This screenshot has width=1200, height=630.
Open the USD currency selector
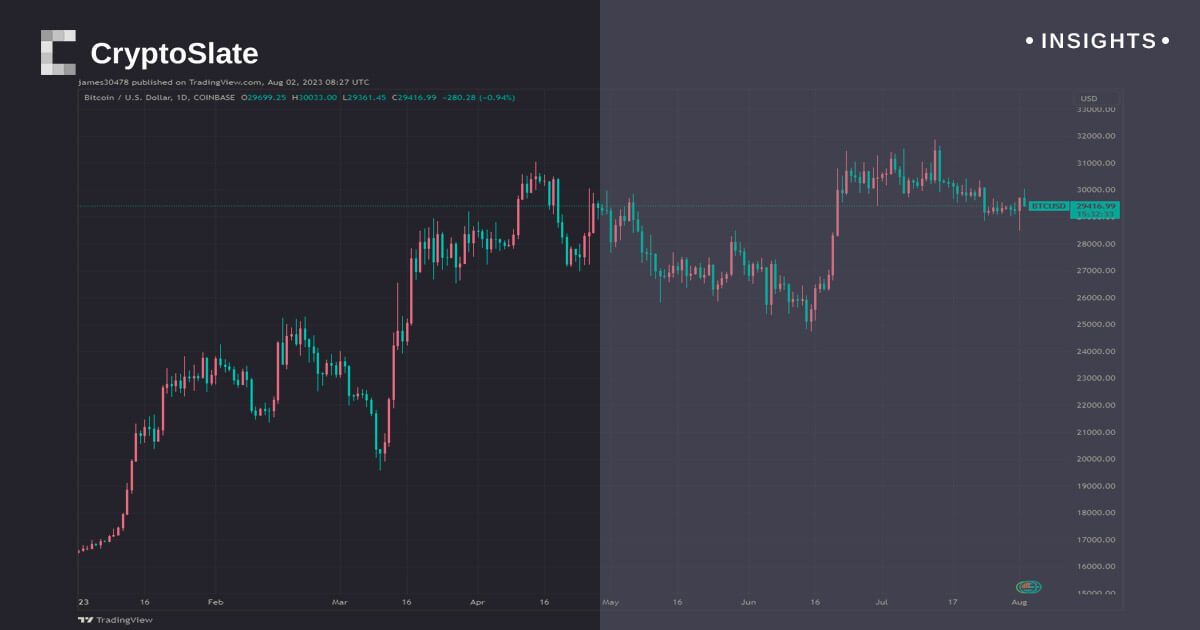click(1088, 98)
